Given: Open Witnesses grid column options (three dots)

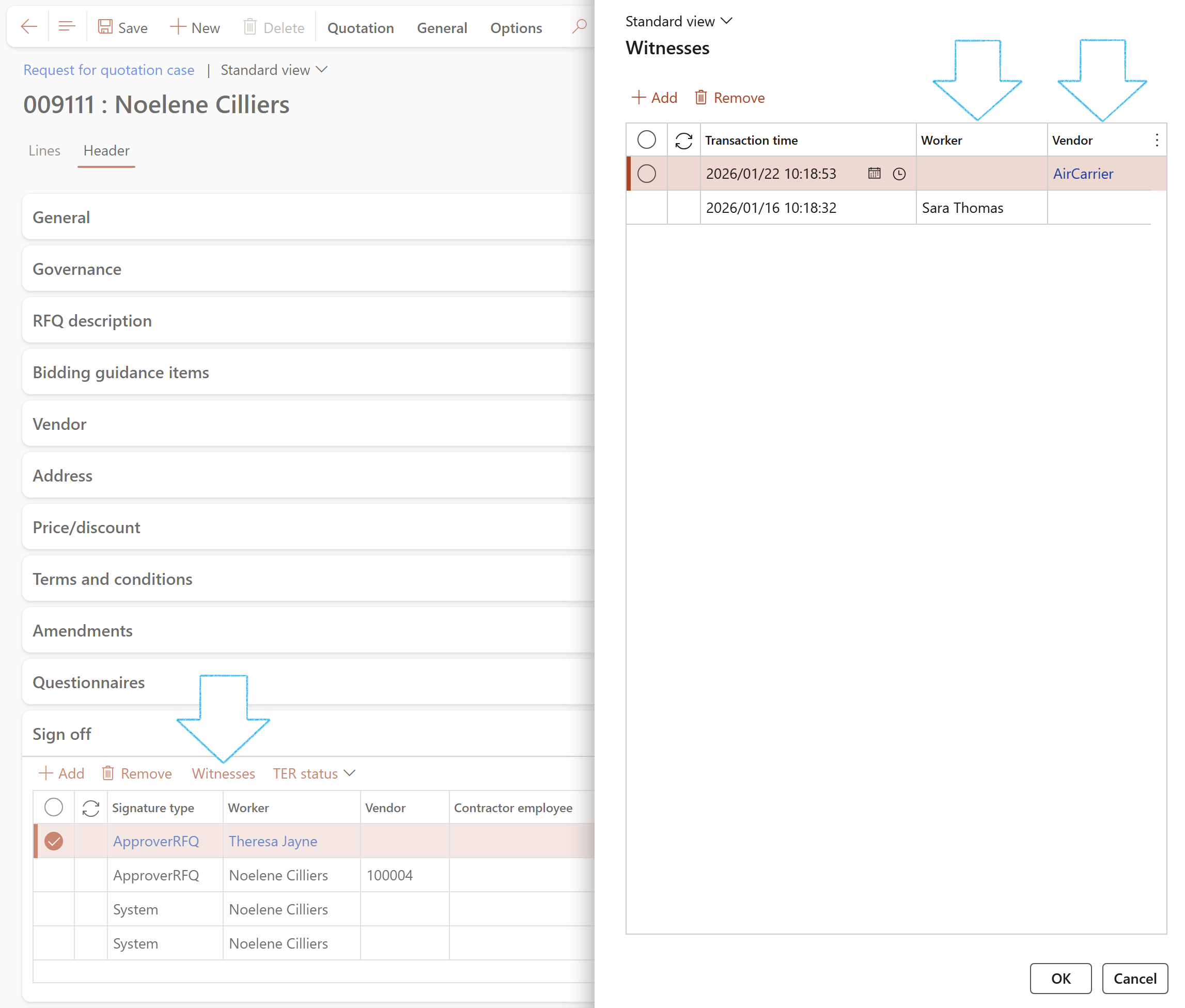Looking at the screenshot, I should click(1157, 141).
